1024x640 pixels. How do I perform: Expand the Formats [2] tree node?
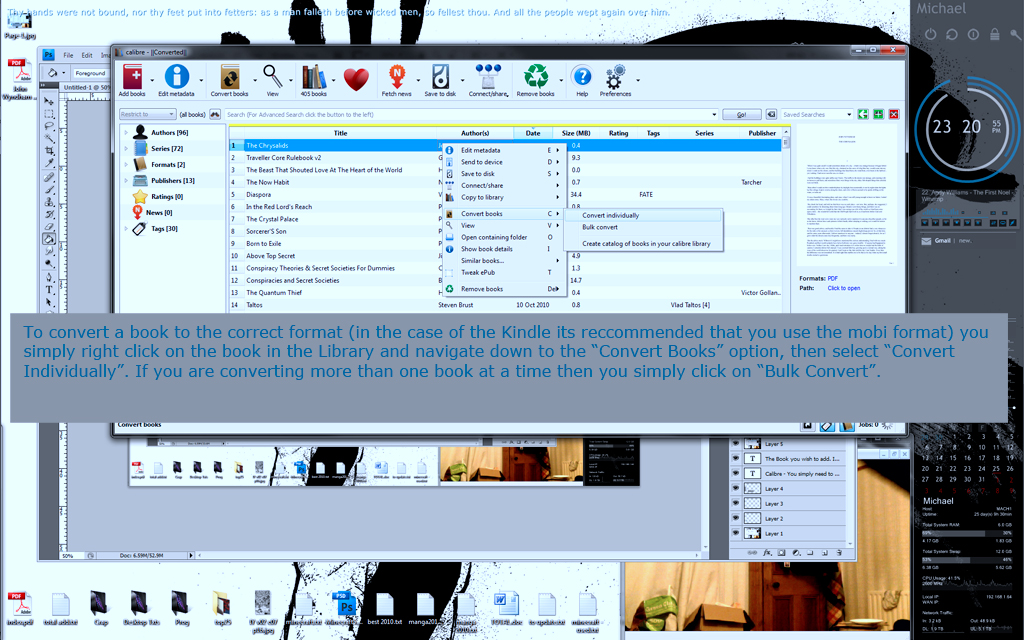tap(126, 165)
